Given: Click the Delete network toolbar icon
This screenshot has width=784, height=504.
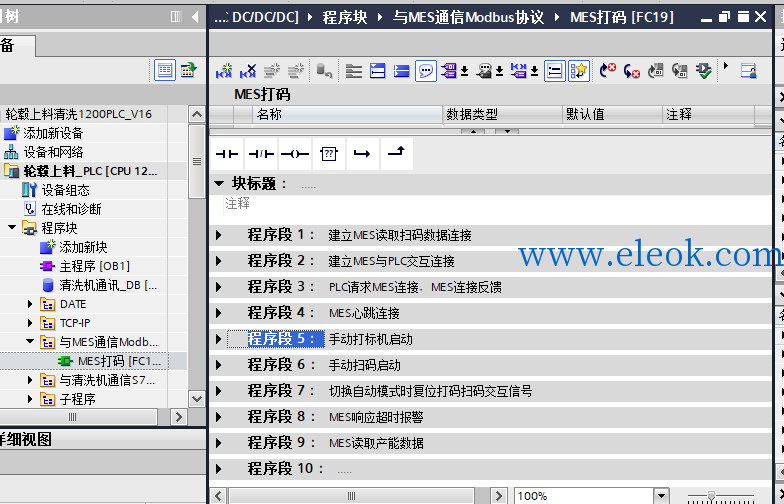Looking at the screenshot, I should click(x=248, y=71).
